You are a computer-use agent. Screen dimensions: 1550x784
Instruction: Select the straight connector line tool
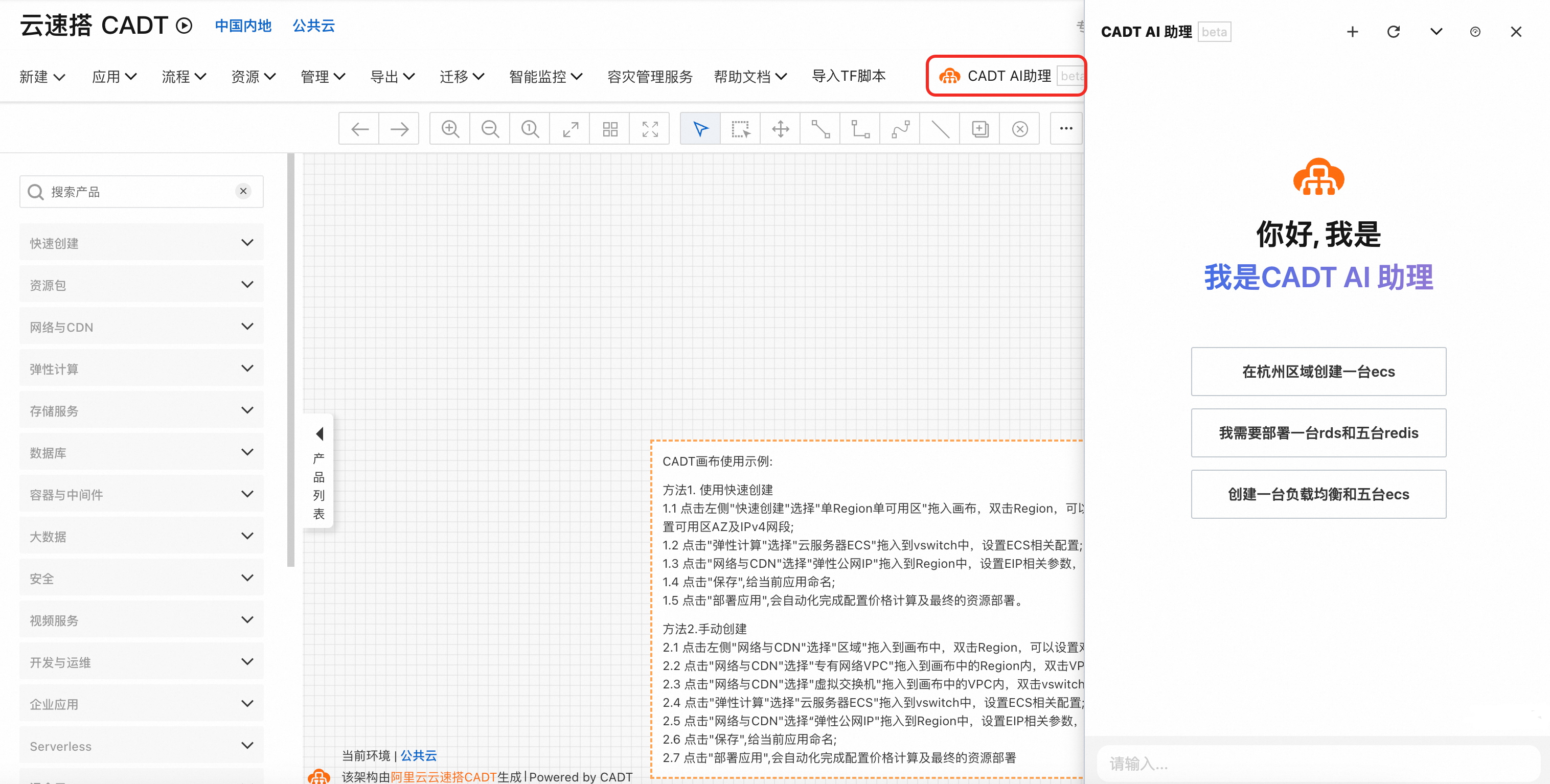[820, 129]
